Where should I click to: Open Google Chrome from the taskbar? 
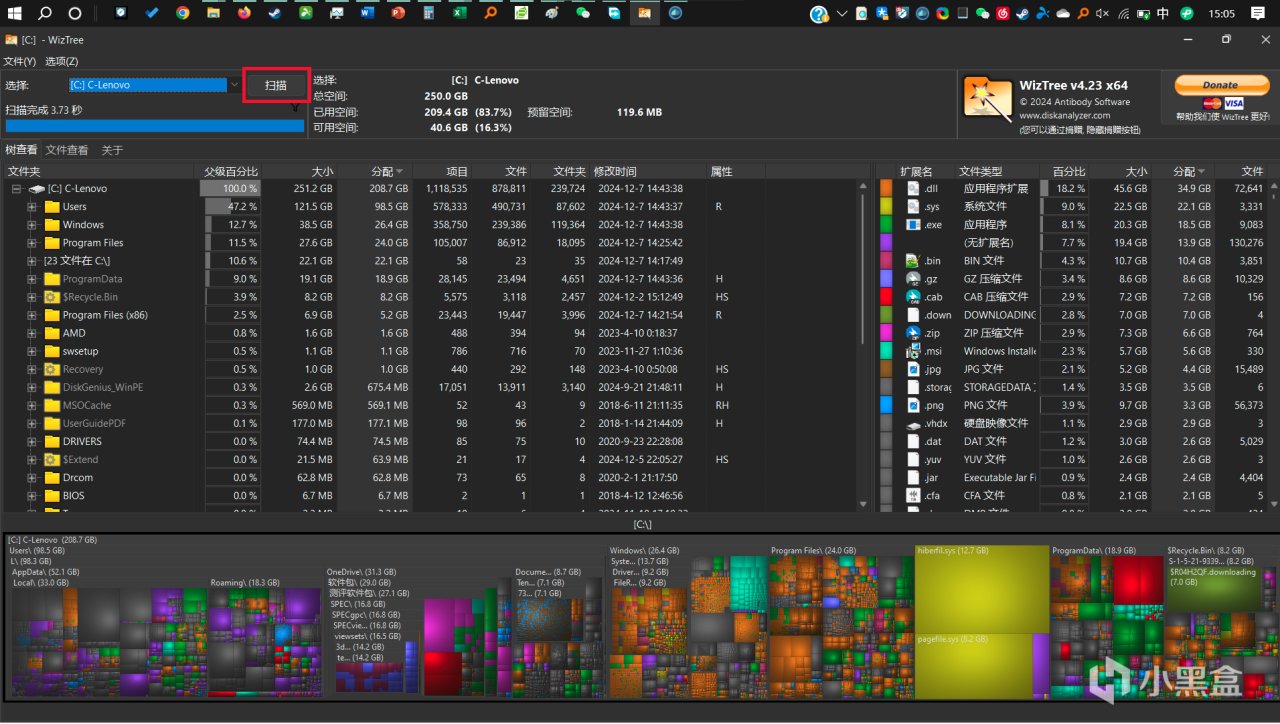coord(182,14)
